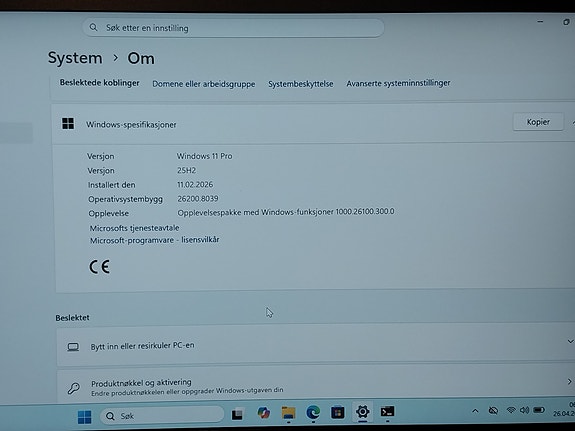Open Systembeskyttelse link
This screenshot has width=575, height=431.
(x=301, y=84)
